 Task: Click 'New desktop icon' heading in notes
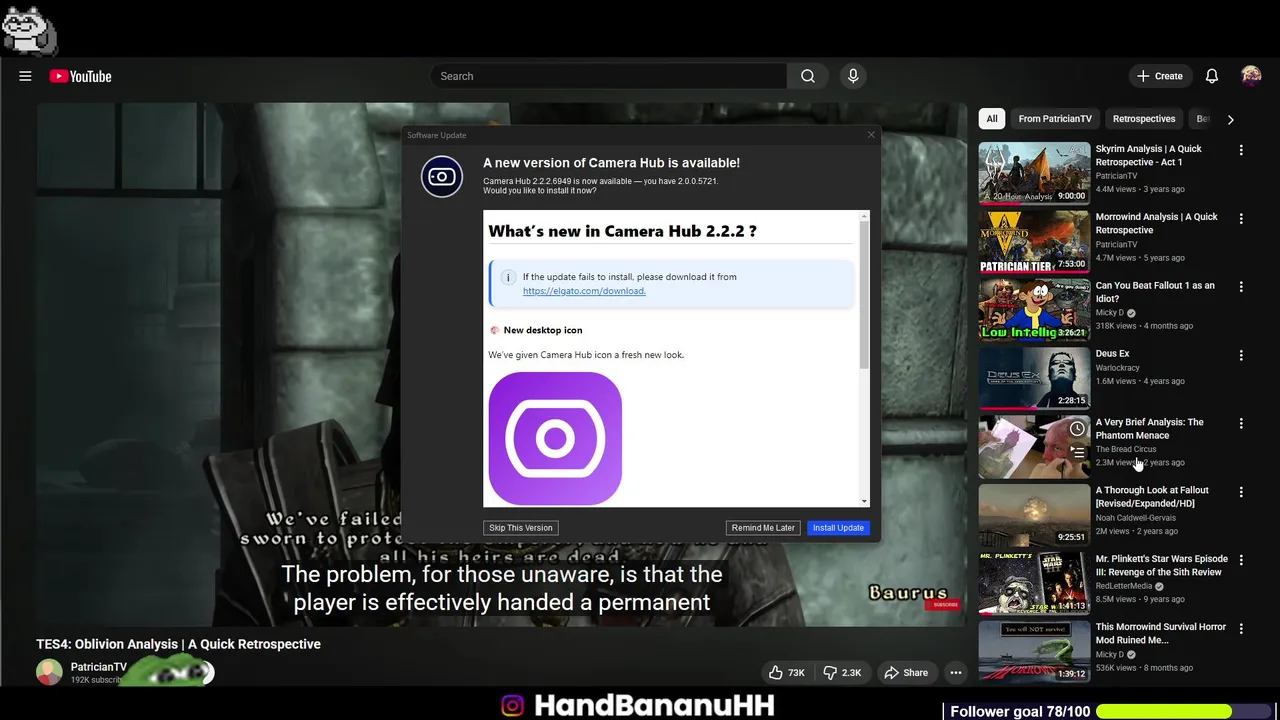click(x=543, y=330)
